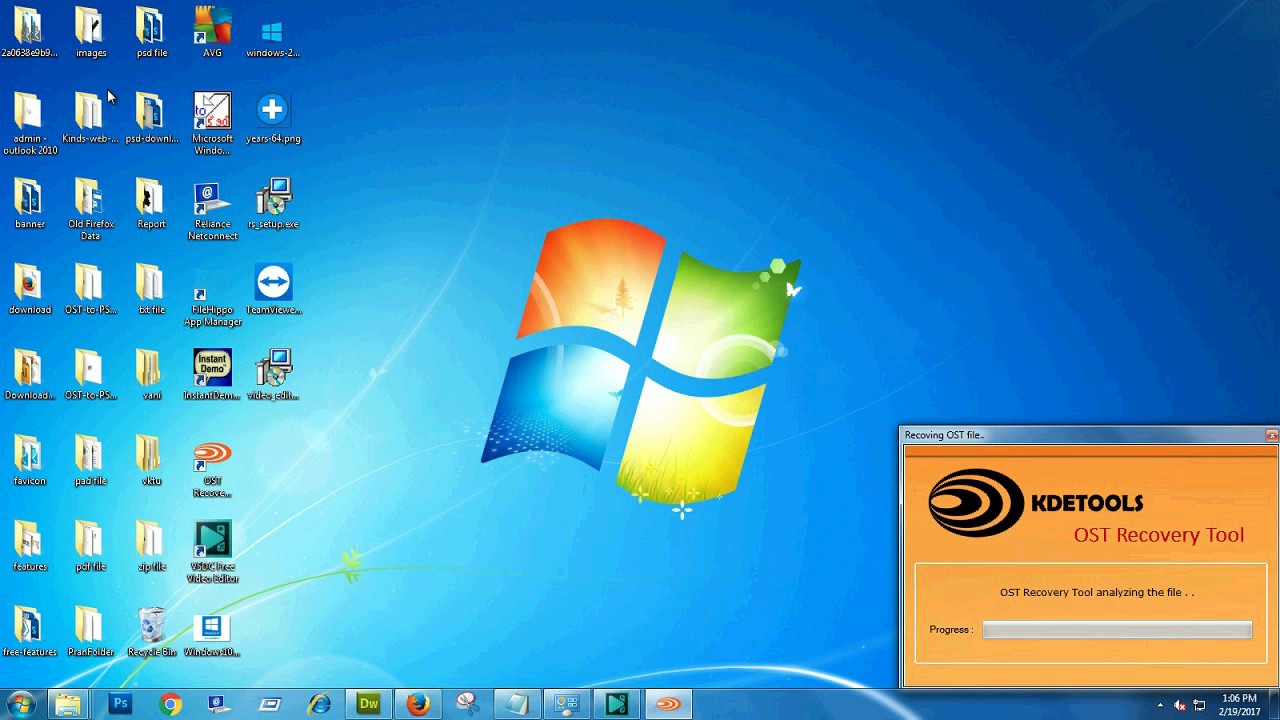
Task: Select the PranFolder folder
Action: tap(90, 632)
